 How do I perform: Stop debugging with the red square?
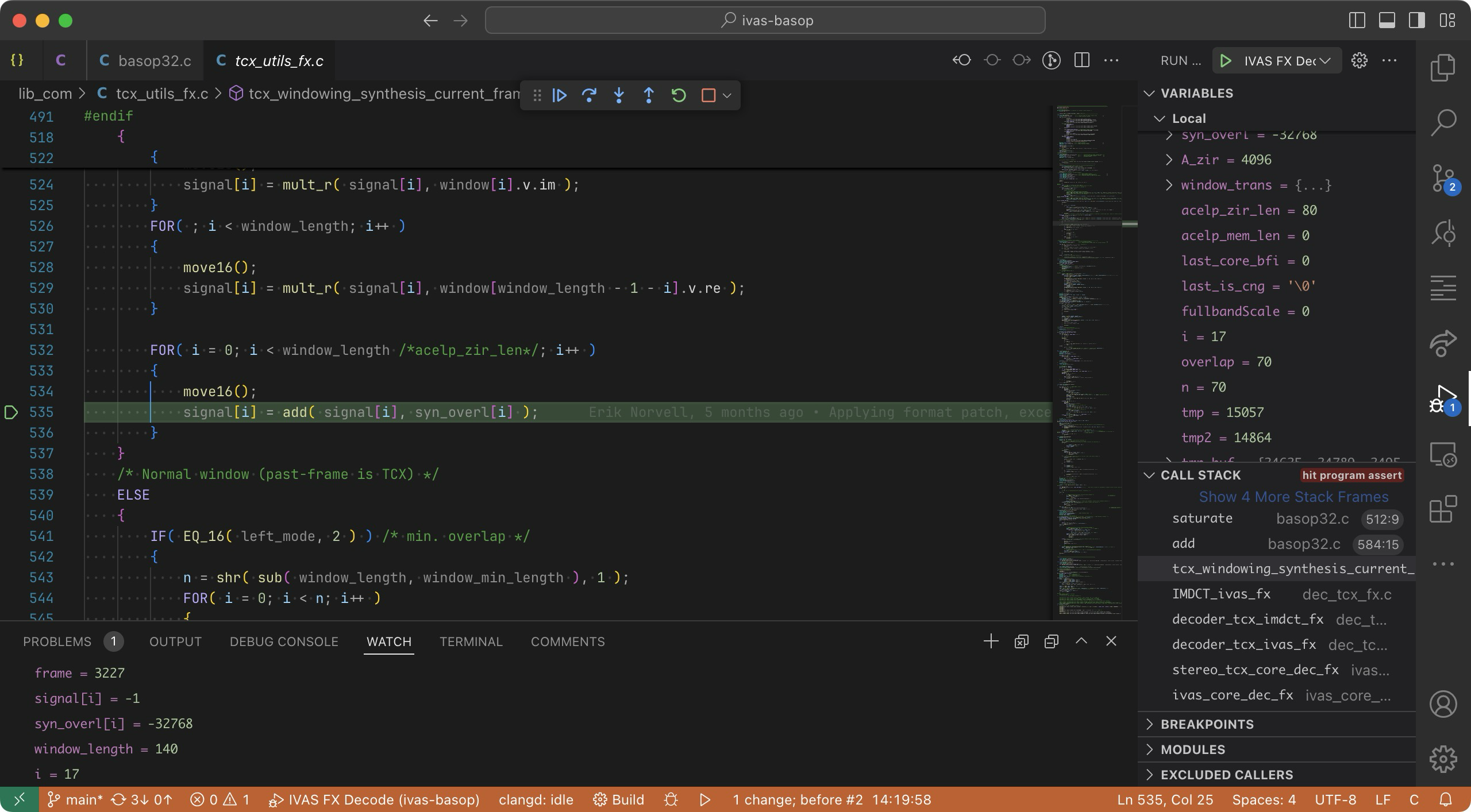click(x=708, y=95)
